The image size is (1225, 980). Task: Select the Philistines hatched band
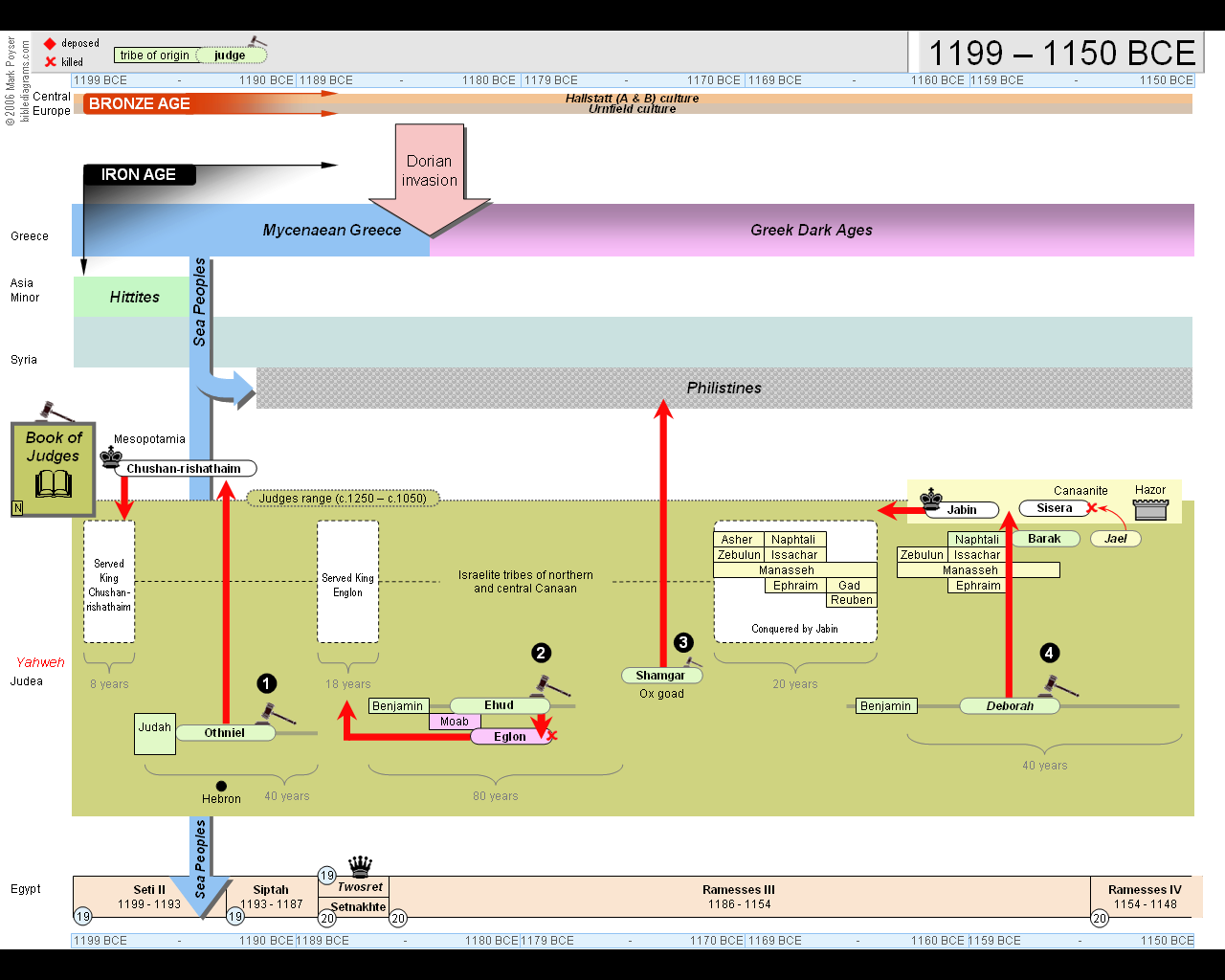pyautogui.click(x=724, y=389)
